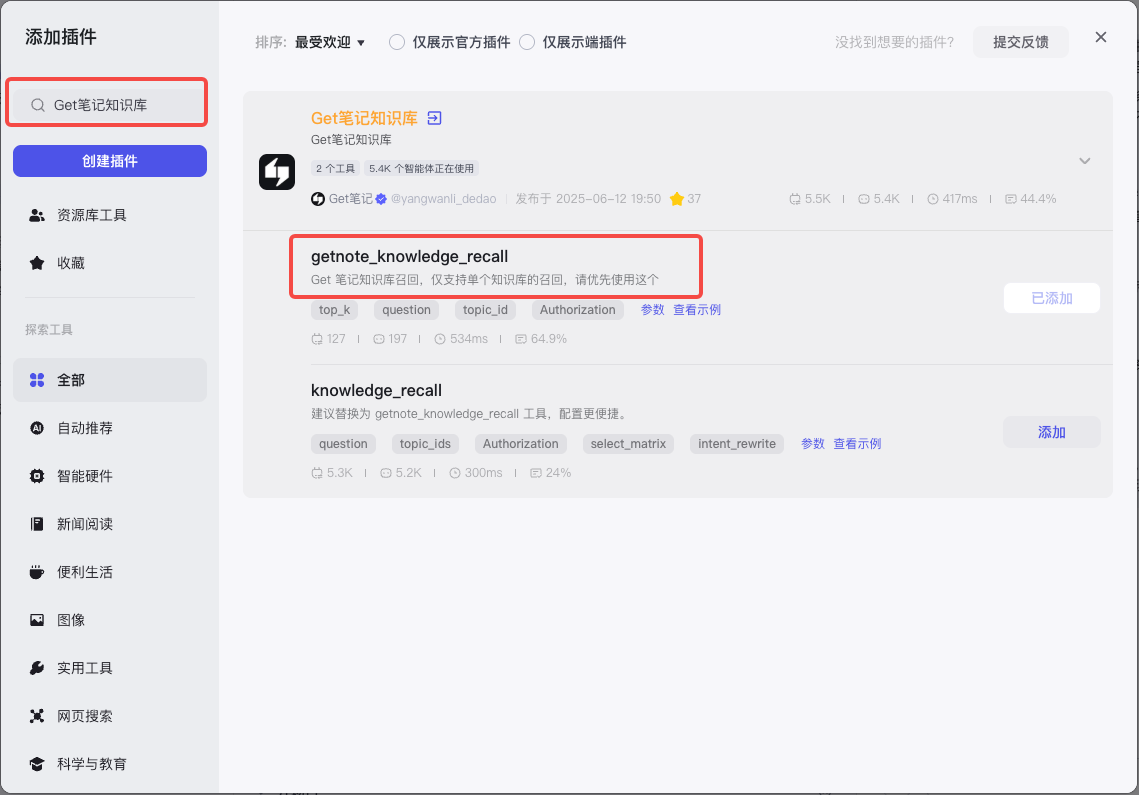Click the 创建插件 button
Viewport: 1139px width, 795px height.
tap(110, 161)
